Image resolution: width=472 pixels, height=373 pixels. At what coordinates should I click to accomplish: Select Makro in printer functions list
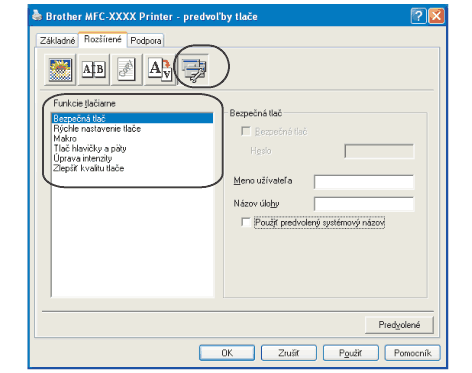pos(65,138)
